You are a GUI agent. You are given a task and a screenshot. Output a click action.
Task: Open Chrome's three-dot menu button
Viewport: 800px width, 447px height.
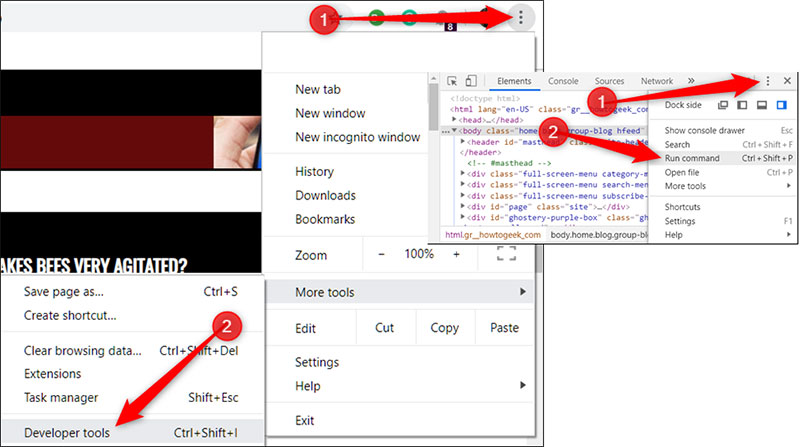[521, 16]
